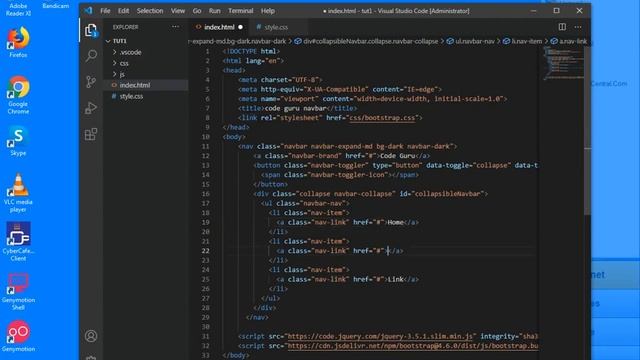Click the EXPLORER panel header label

pos(125,27)
